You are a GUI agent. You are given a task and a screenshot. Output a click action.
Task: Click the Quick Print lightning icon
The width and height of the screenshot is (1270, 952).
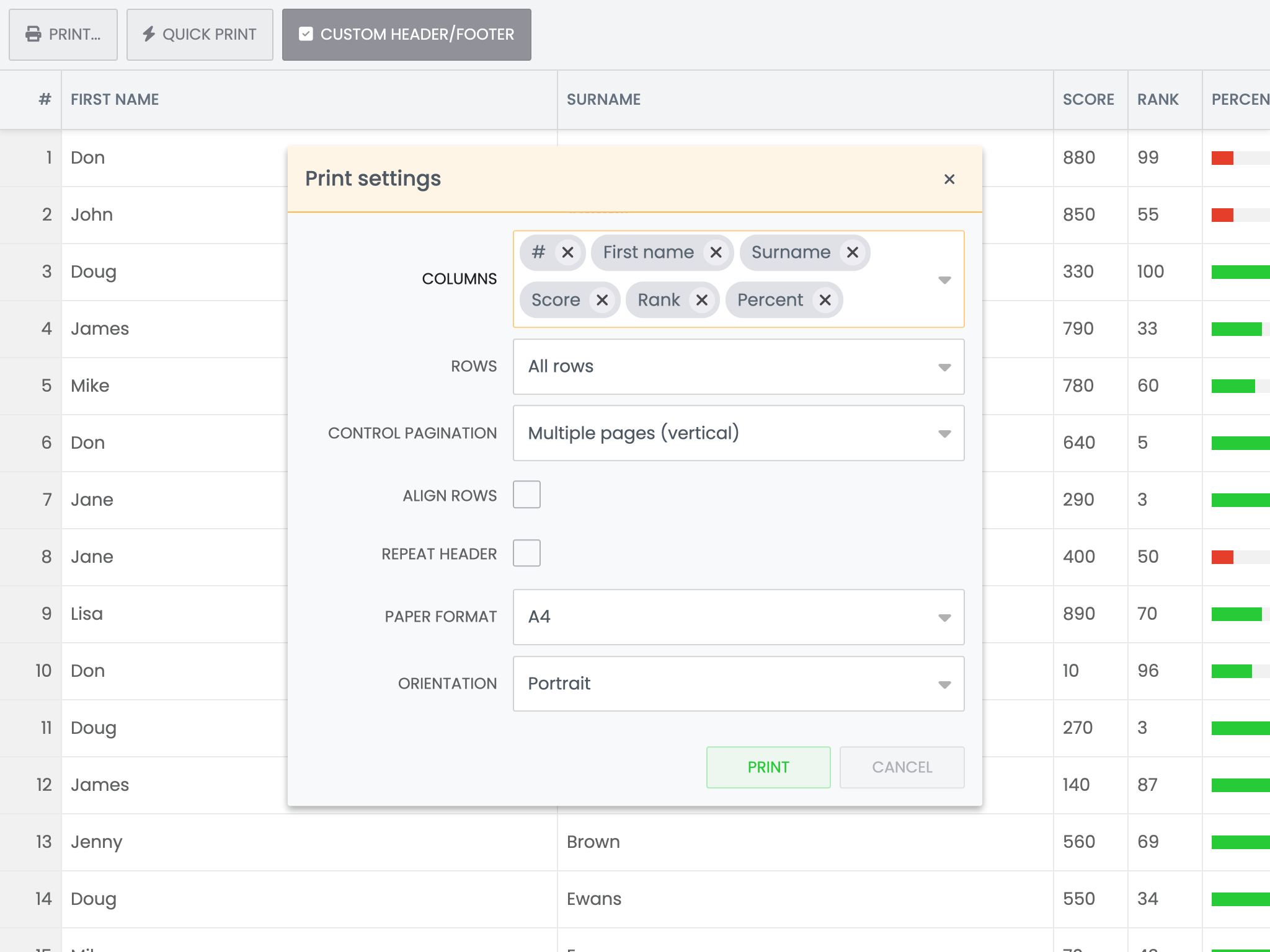pyautogui.click(x=149, y=34)
